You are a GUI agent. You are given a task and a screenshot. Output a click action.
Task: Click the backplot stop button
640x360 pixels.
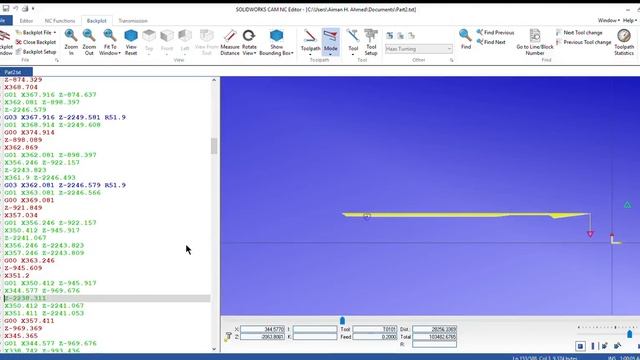580,346
